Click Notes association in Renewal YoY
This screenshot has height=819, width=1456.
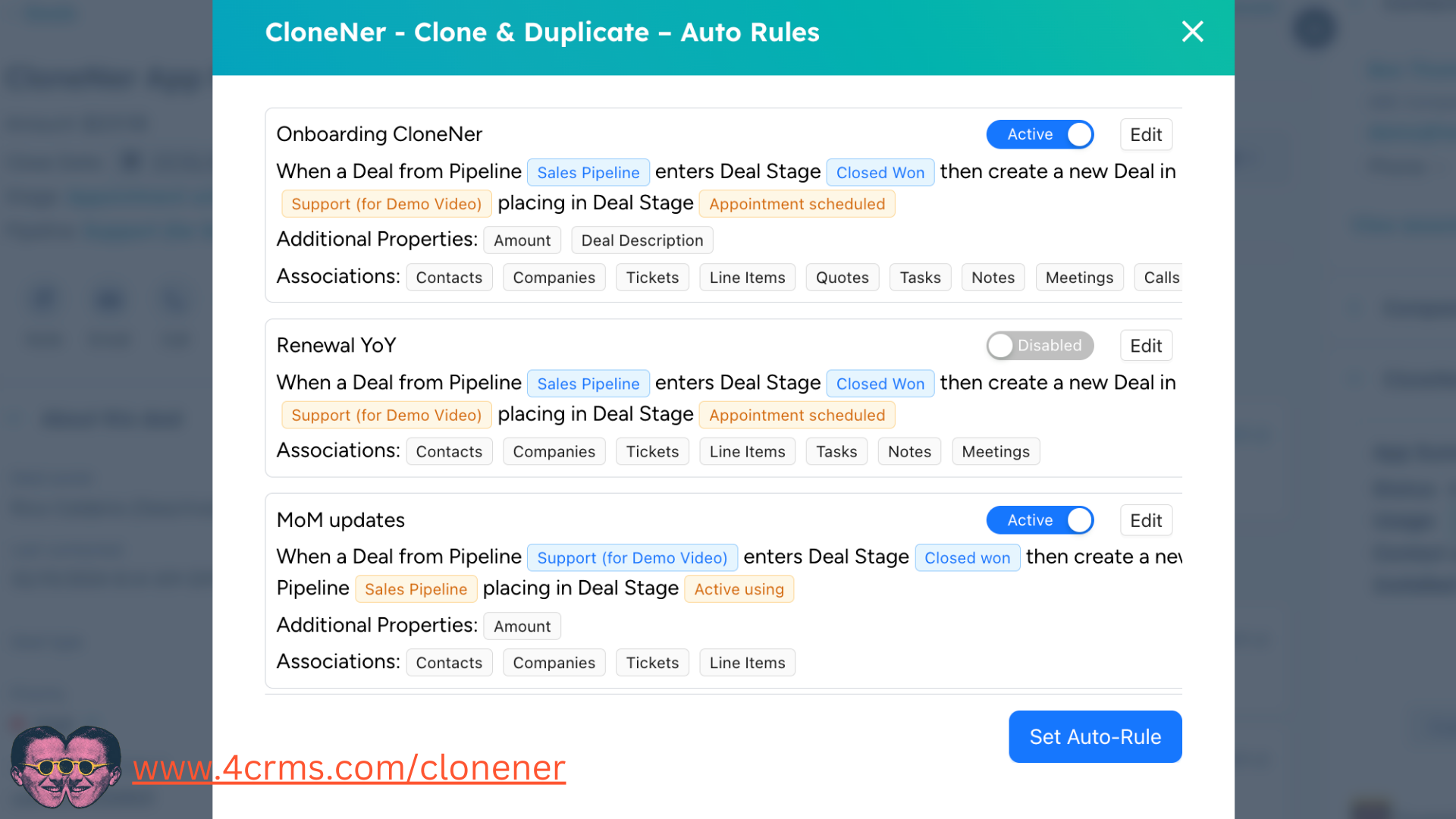point(909,452)
